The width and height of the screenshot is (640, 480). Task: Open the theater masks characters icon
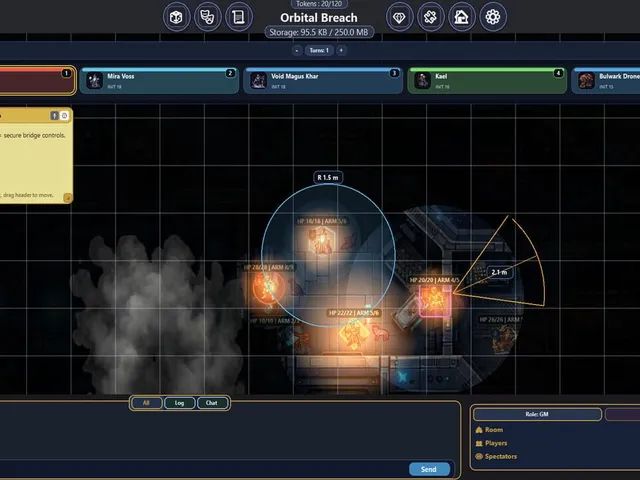208,17
